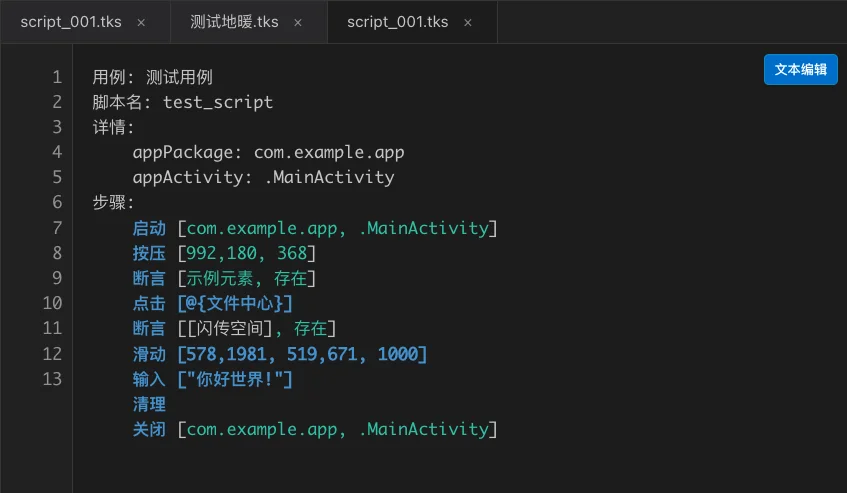This screenshot has width=847, height=493.
Task: Click the 滑动 step keyword
Action: pos(149,354)
